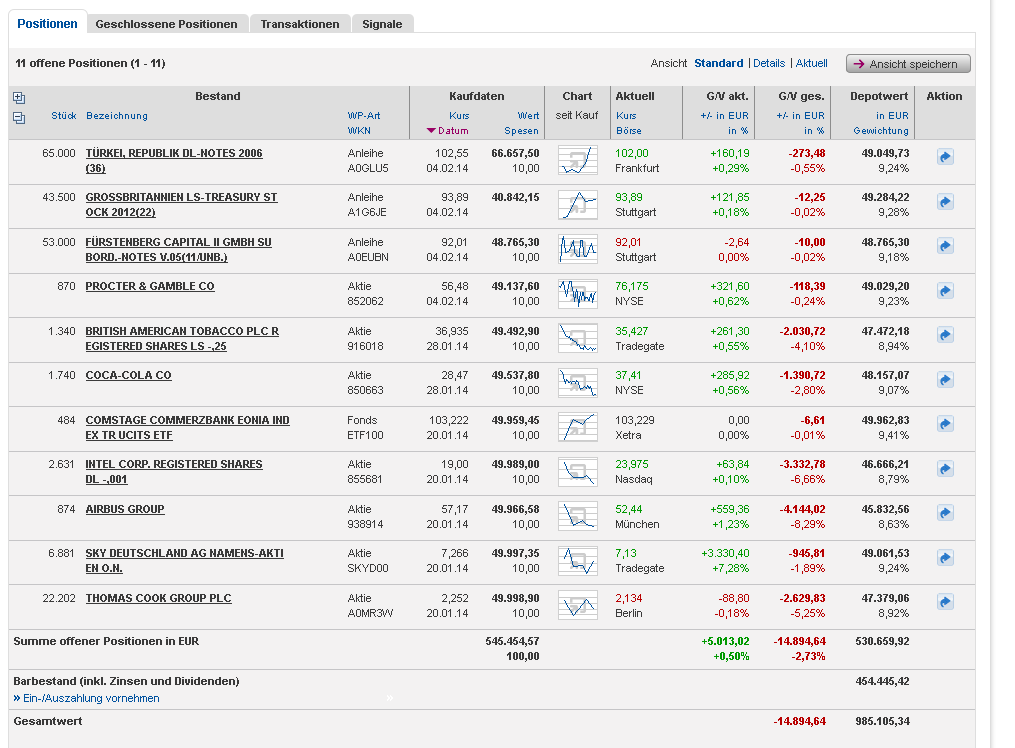Open action icon for Coca-Cola Co row
1015x748 pixels.
coord(945,380)
